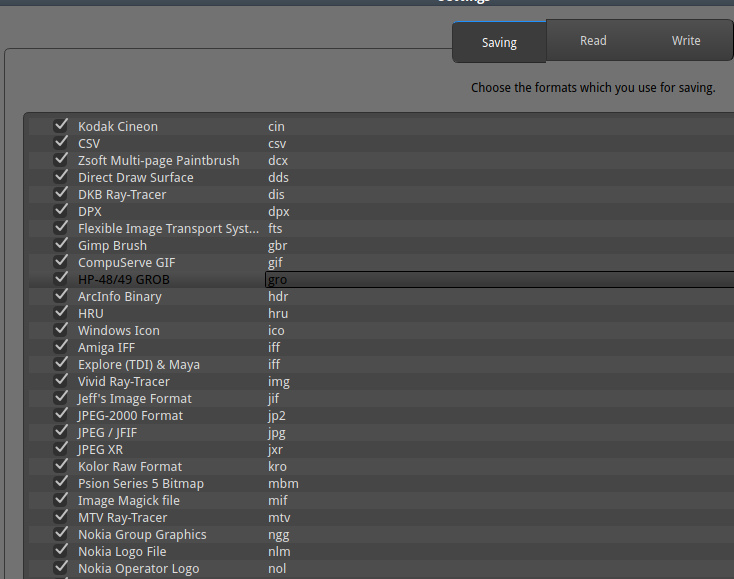Screen dimensions: 734x579
Task: Switch to the Saving tab
Action: click(x=499, y=42)
